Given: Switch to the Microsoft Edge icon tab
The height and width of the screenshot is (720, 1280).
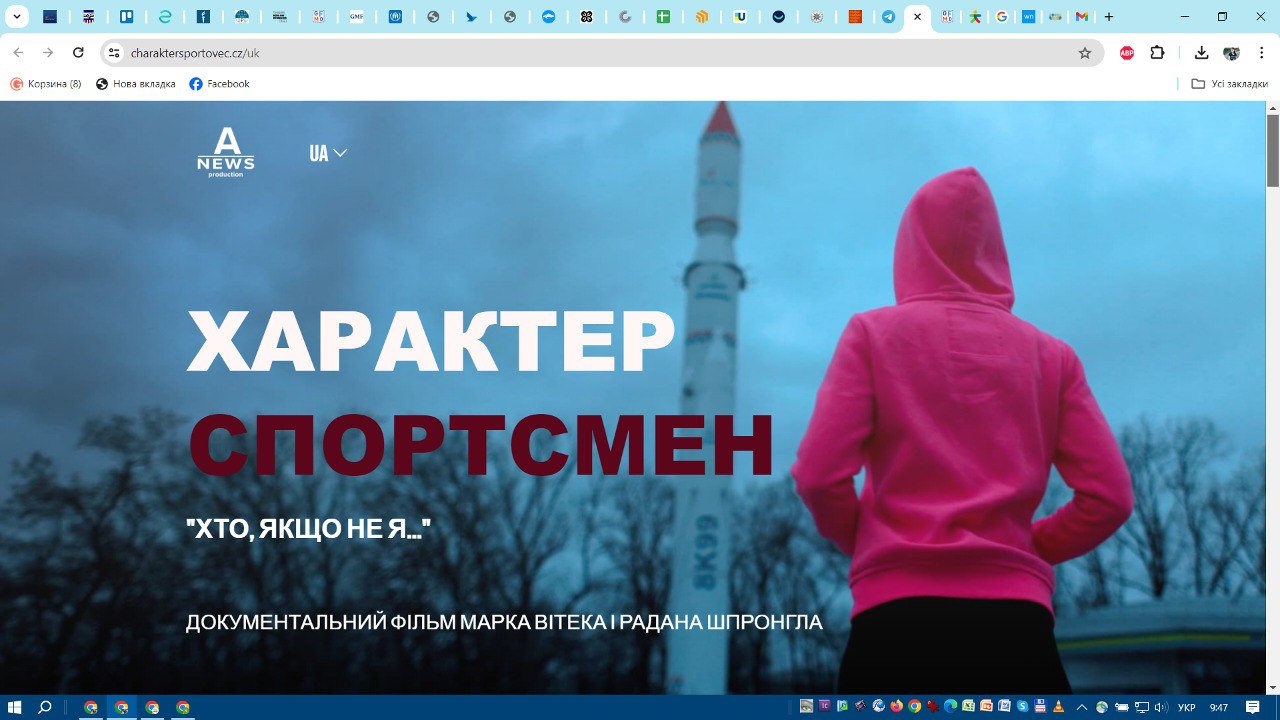Looking at the screenshot, I should (165, 17).
